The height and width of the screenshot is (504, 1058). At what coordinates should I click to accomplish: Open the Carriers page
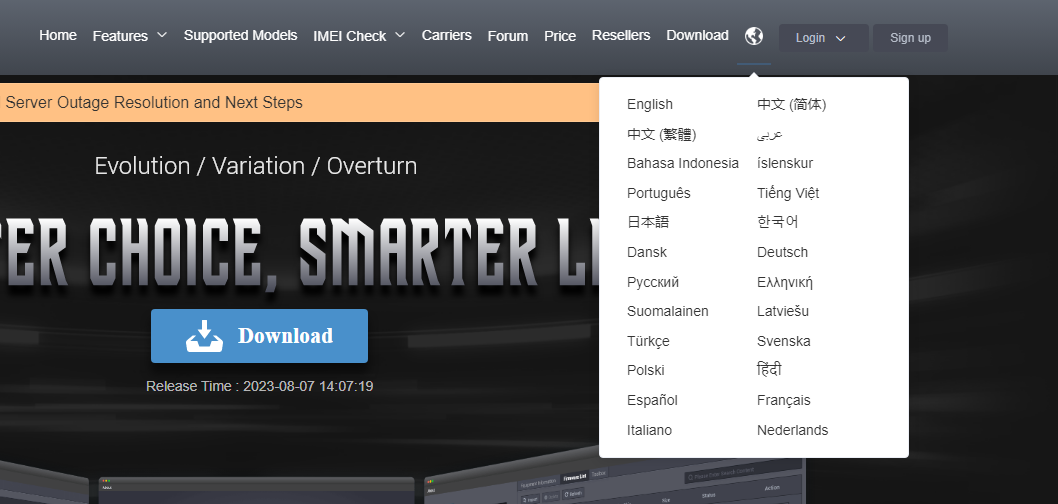point(446,35)
